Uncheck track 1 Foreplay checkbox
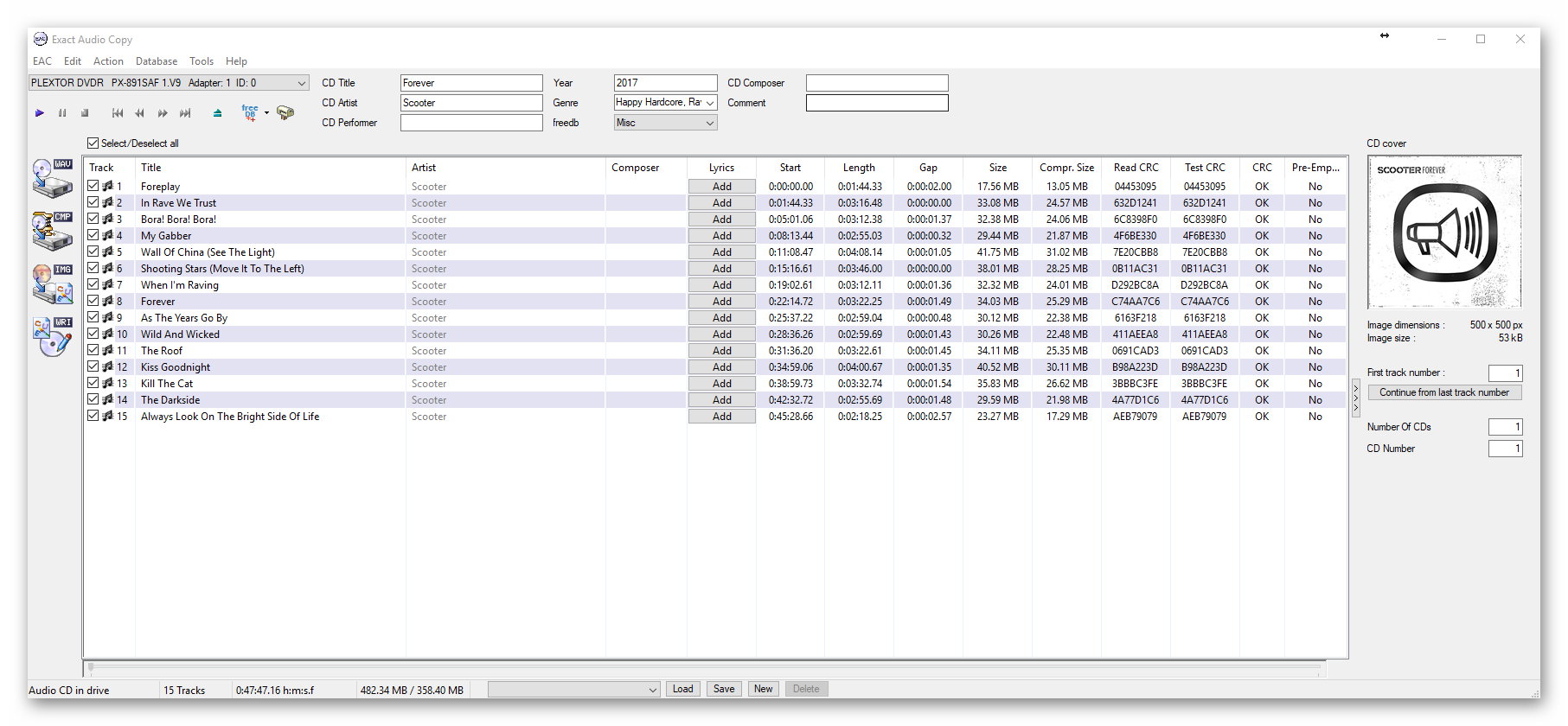Image resolution: width=1568 pixels, height=726 pixels. 93,186
